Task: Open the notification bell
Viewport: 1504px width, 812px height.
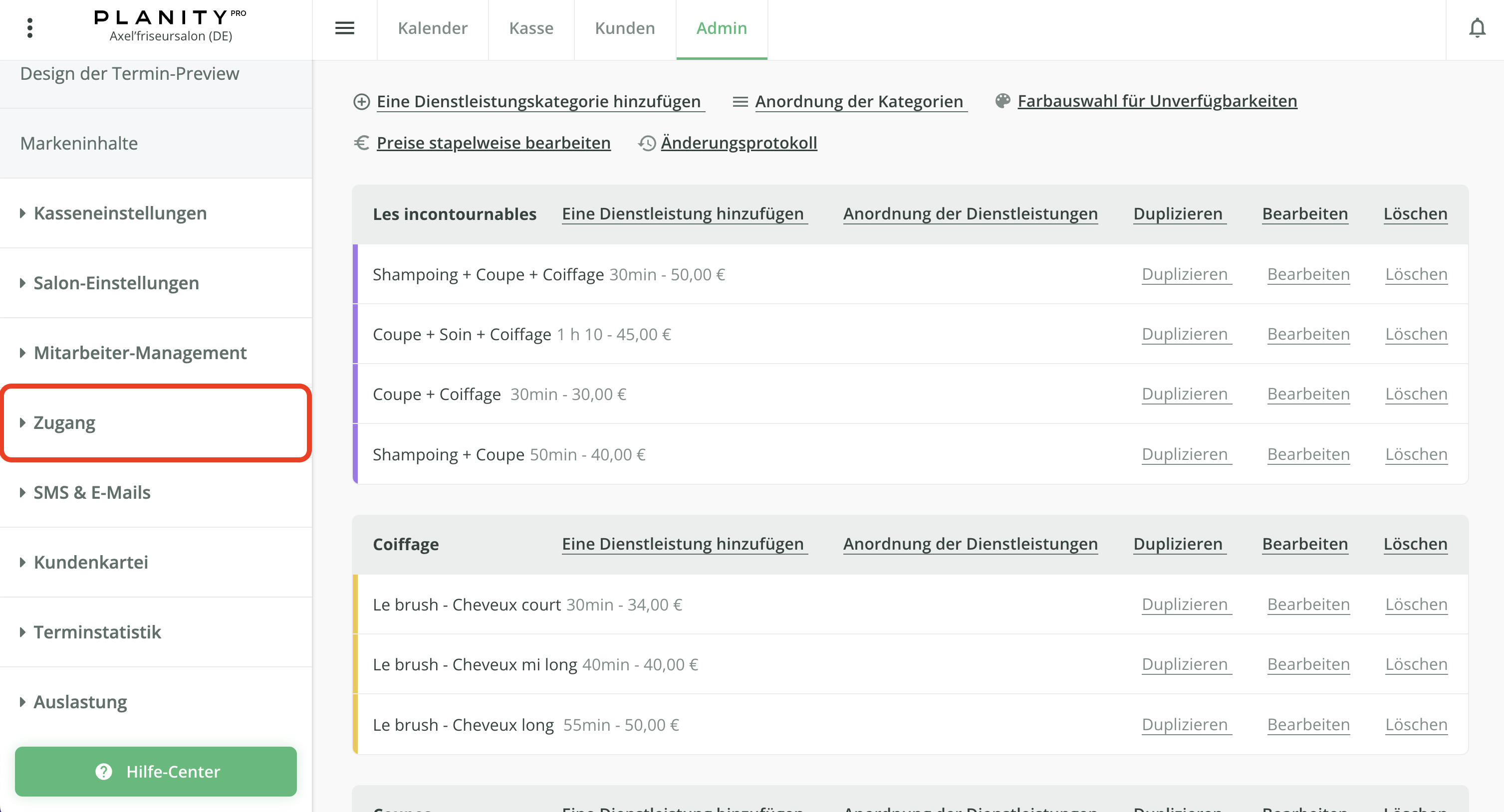Action: click(1478, 27)
